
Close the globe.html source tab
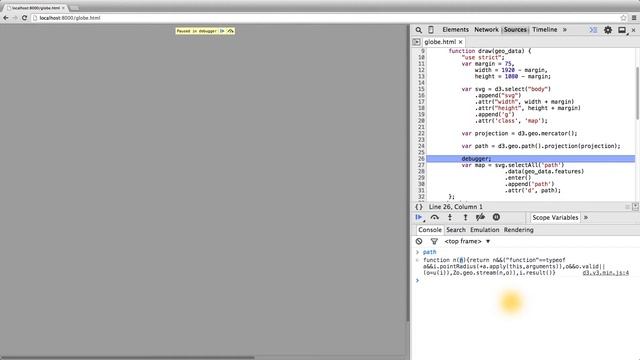[460, 42]
